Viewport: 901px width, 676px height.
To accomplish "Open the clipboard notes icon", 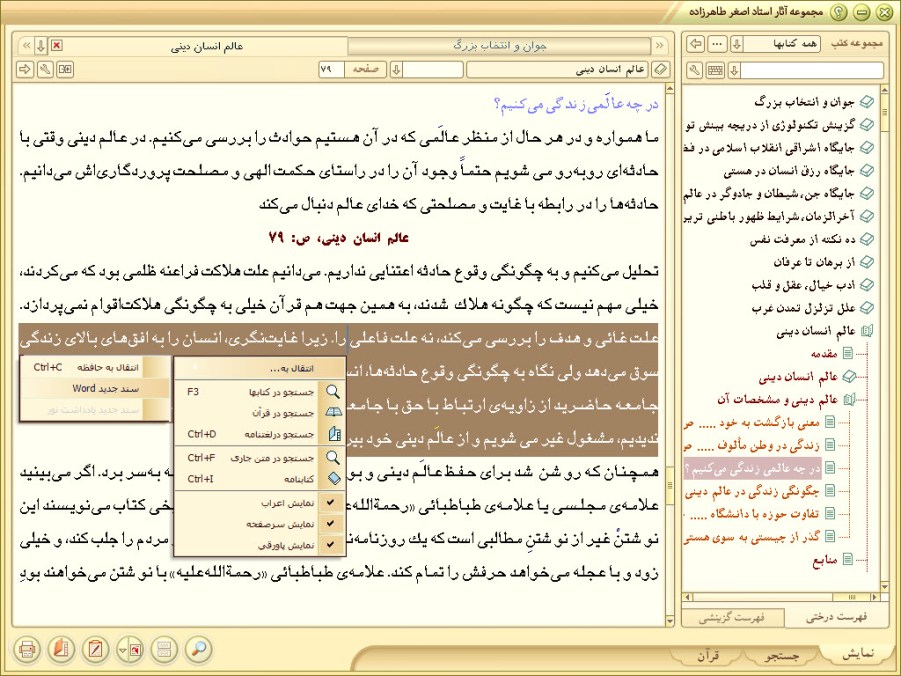I will pyautogui.click(x=95, y=650).
